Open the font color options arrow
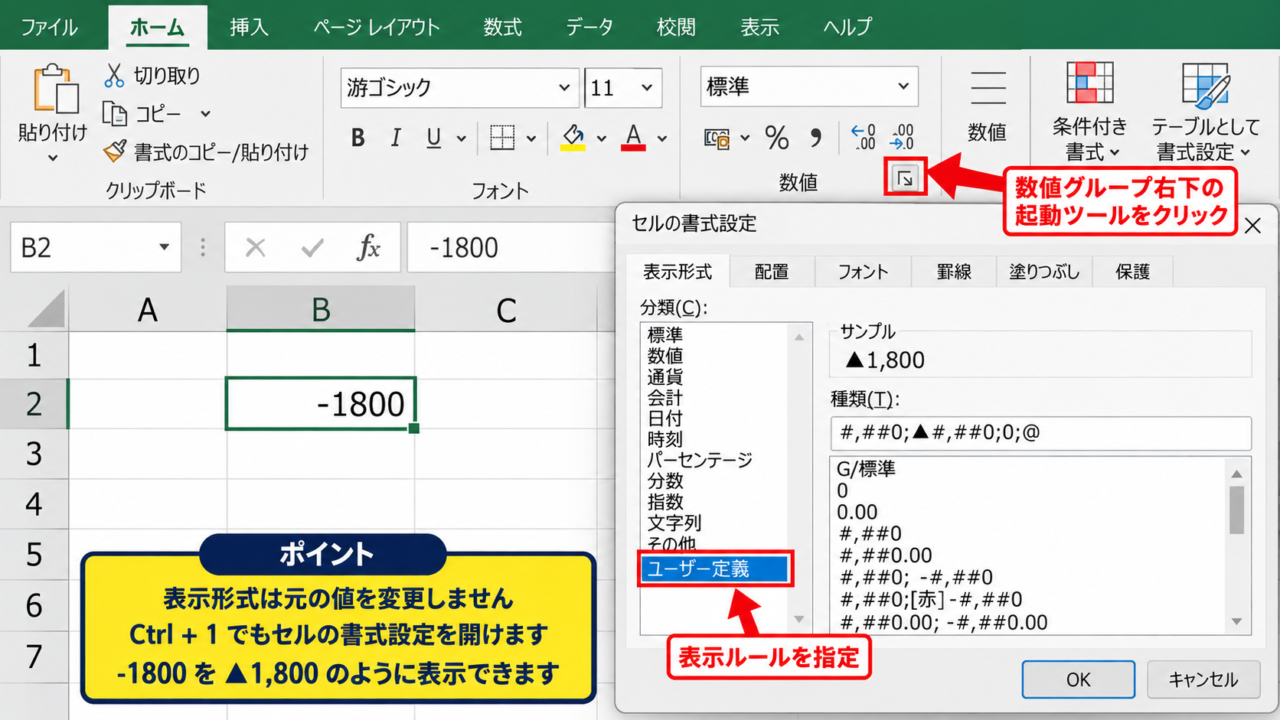Viewport: 1280px width, 720px height. click(x=661, y=139)
